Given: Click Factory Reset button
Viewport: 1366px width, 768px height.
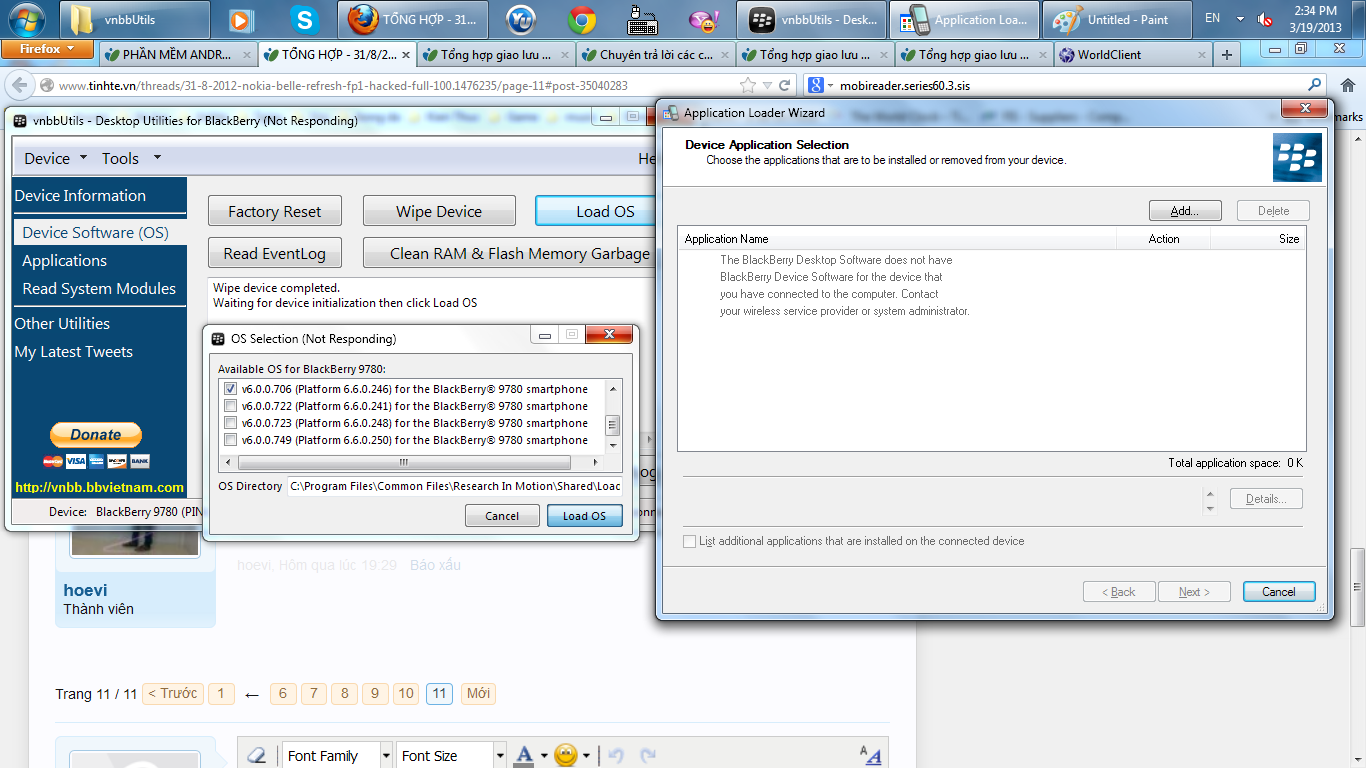Looking at the screenshot, I should pos(275,211).
